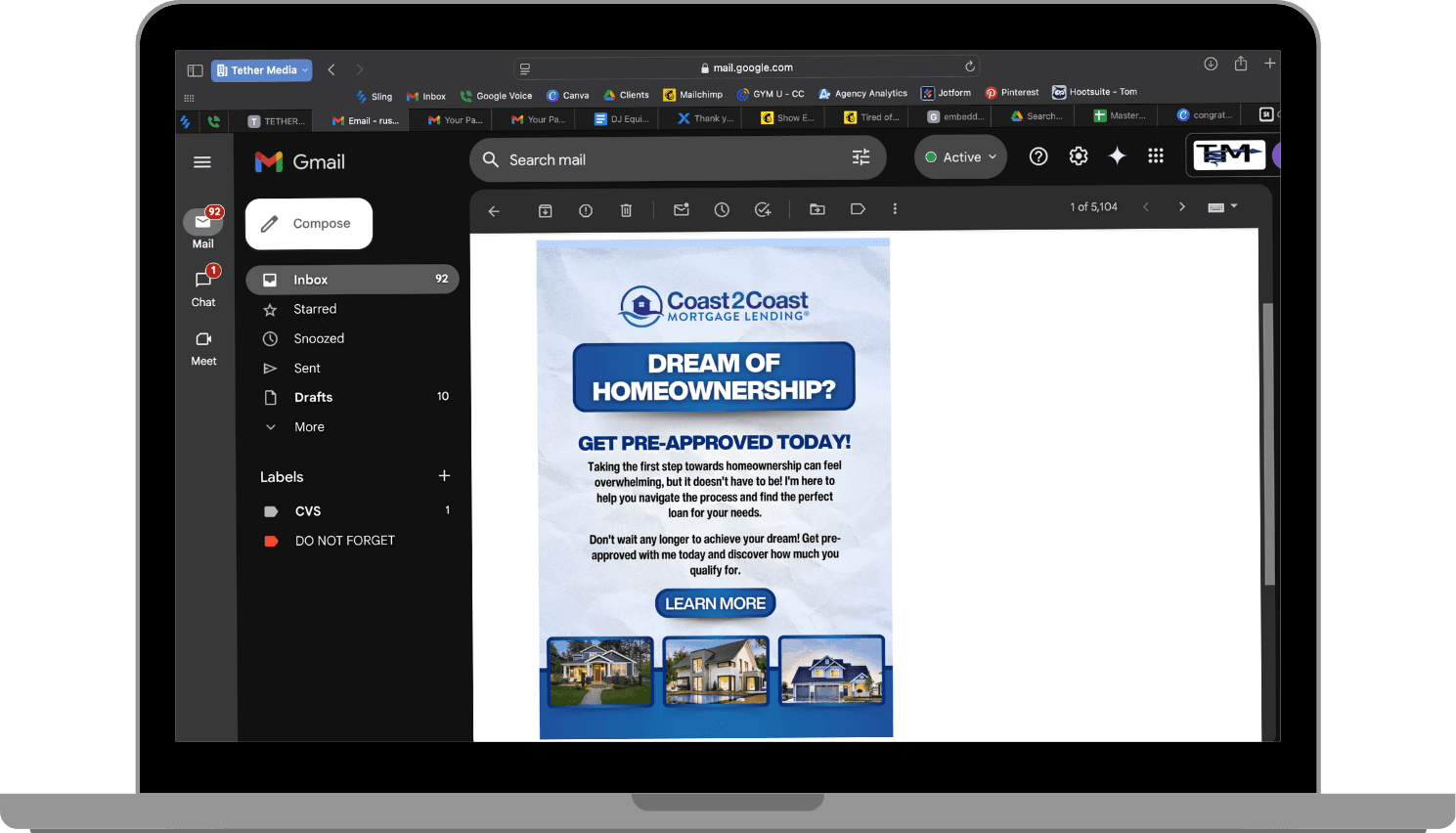Open Safari downloads

click(1211, 64)
